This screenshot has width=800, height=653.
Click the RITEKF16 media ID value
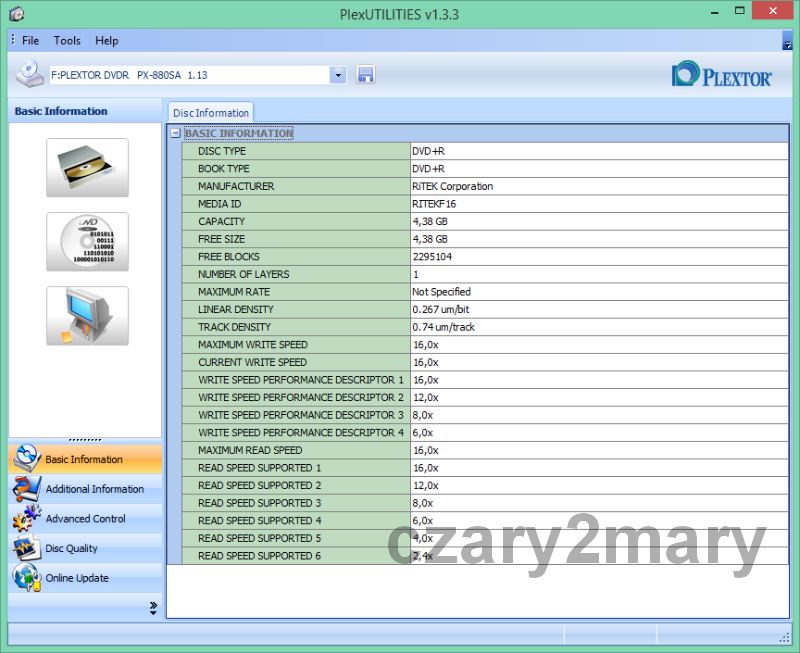(x=434, y=204)
